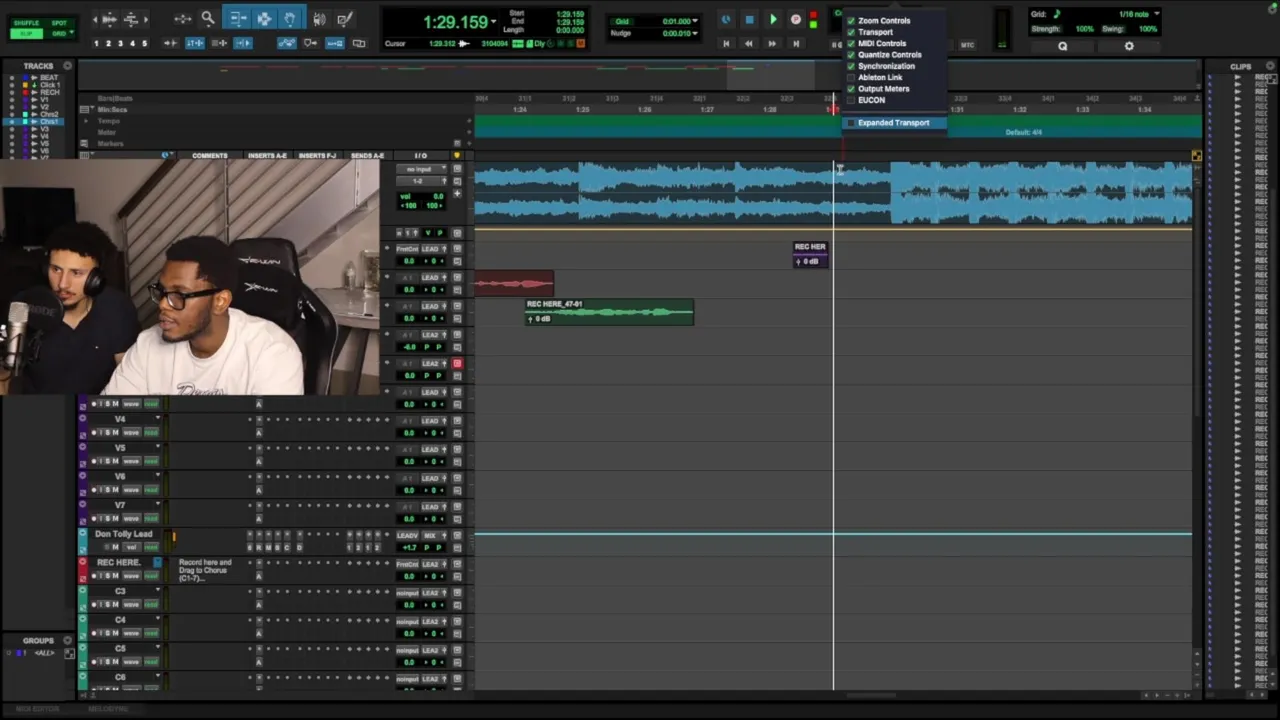Select Chrs2 in the Tracks list
This screenshot has width=1280, height=720.
tap(48, 115)
